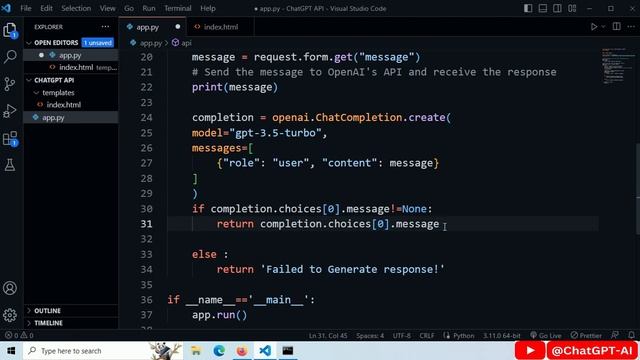The width and height of the screenshot is (640, 360).
Task: Open the Run menu
Action: [x=149, y=8]
